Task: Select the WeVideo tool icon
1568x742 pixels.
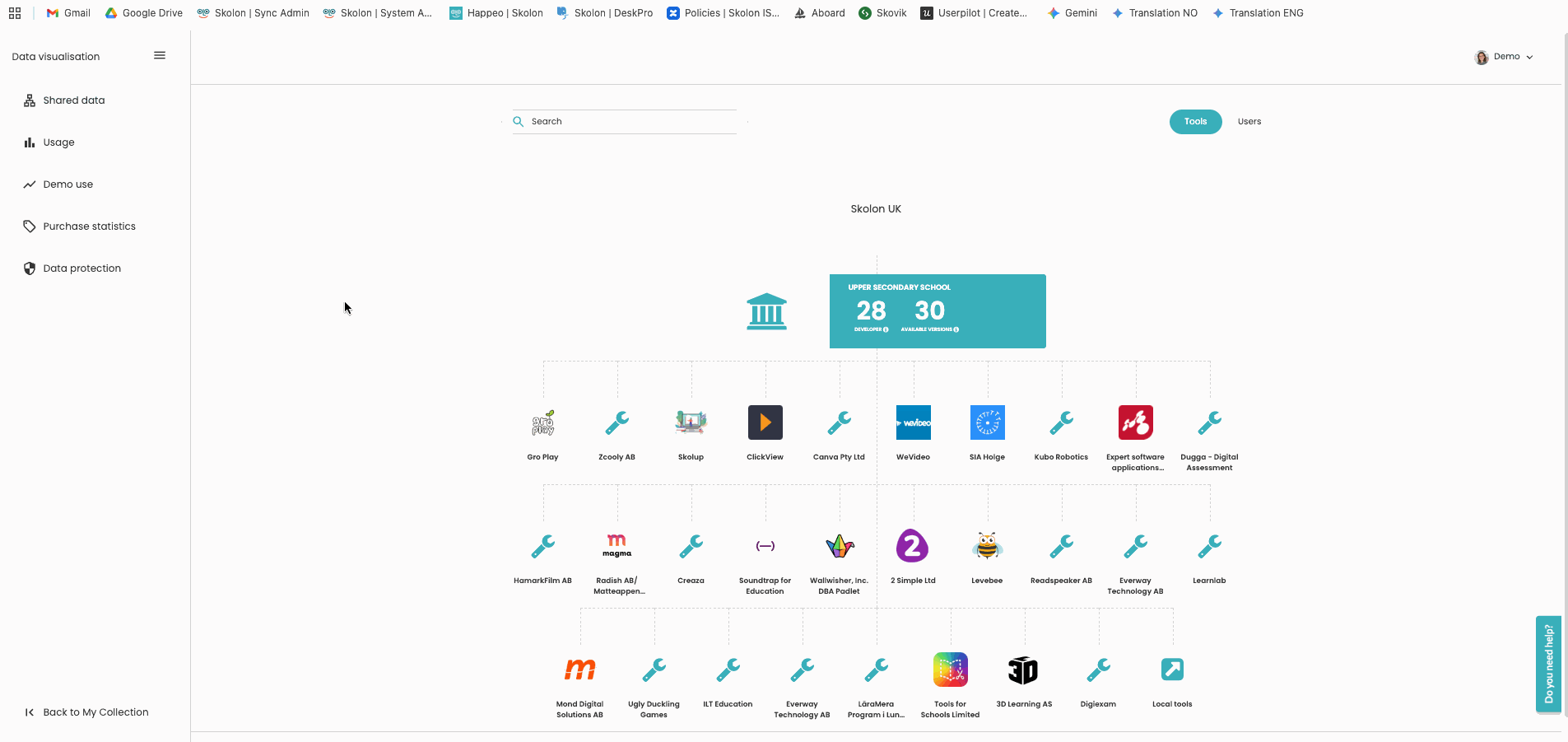Action: (x=913, y=422)
